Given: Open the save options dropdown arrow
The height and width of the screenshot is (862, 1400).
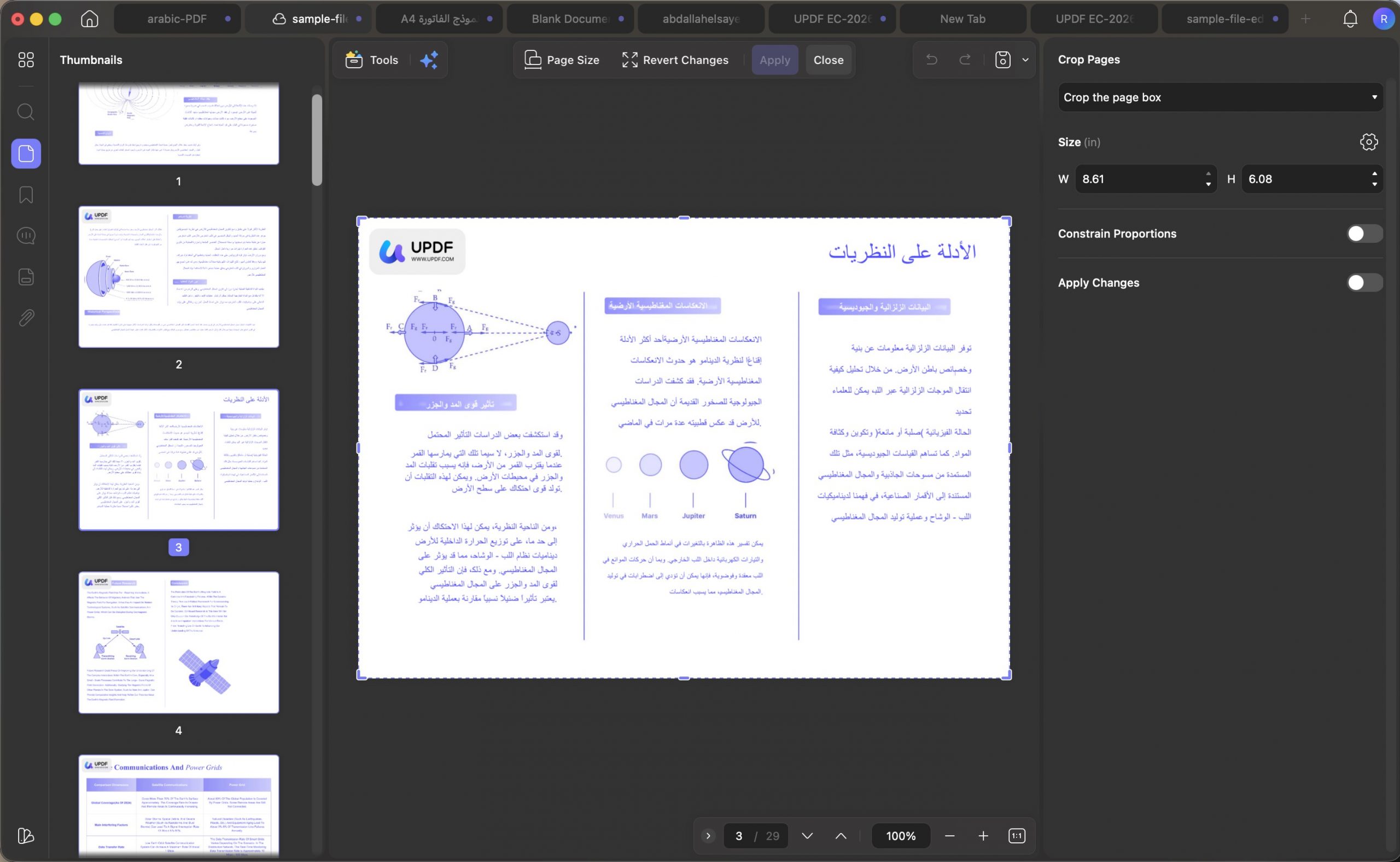Looking at the screenshot, I should coord(1025,59).
